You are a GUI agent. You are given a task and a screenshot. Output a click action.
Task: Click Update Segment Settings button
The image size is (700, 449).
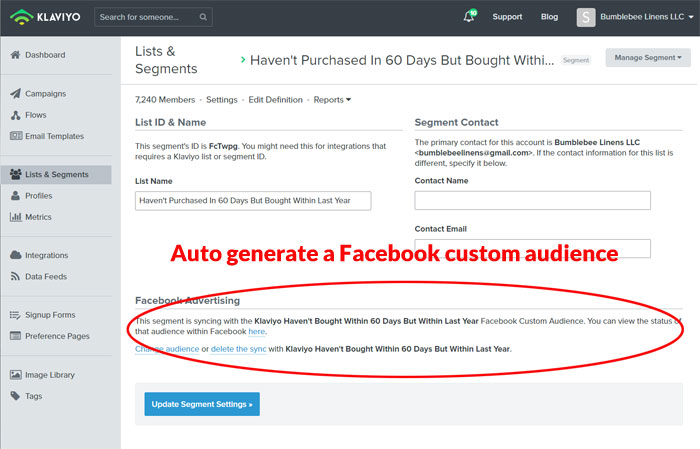tap(202, 404)
